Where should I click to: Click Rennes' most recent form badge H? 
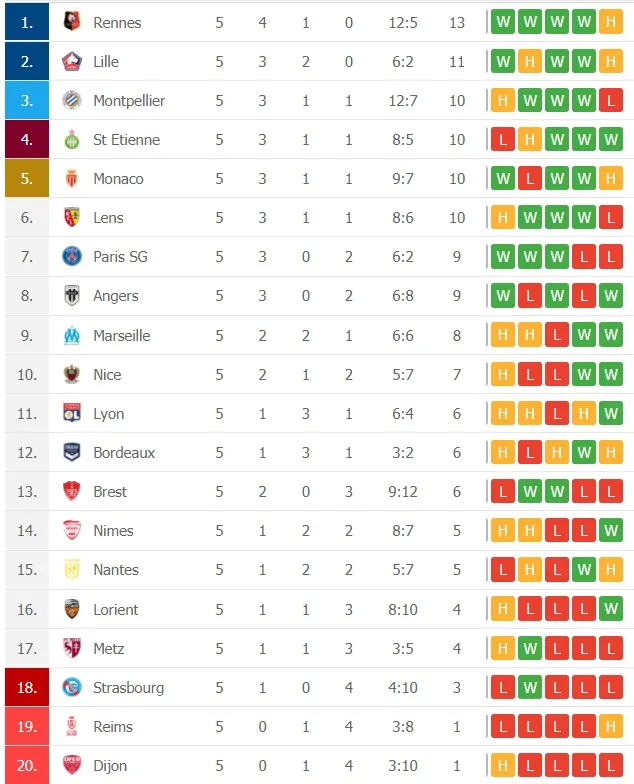point(611,22)
